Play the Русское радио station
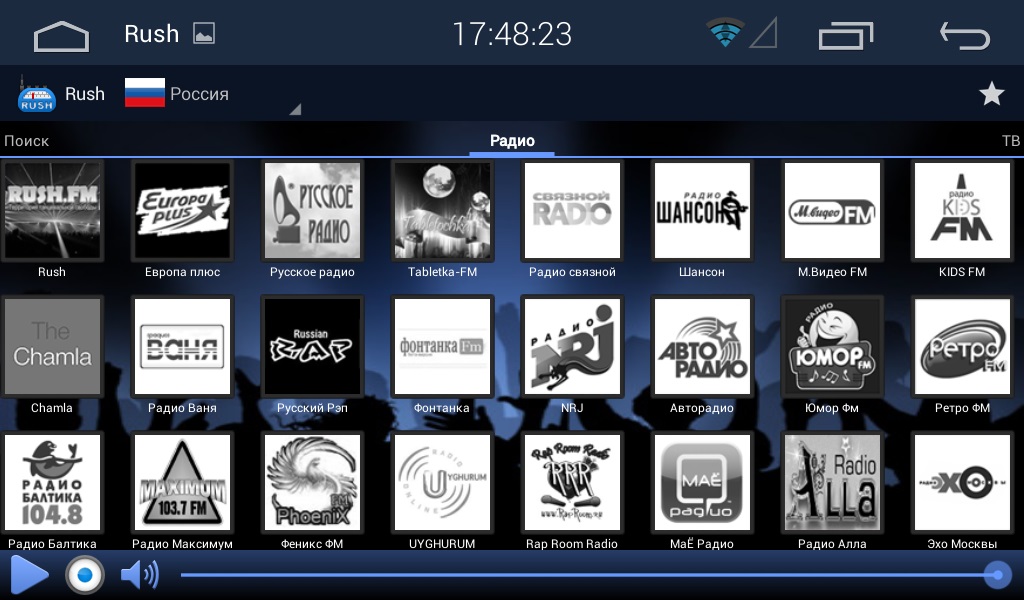1024x600 pixels. click(x=312, y=211)
